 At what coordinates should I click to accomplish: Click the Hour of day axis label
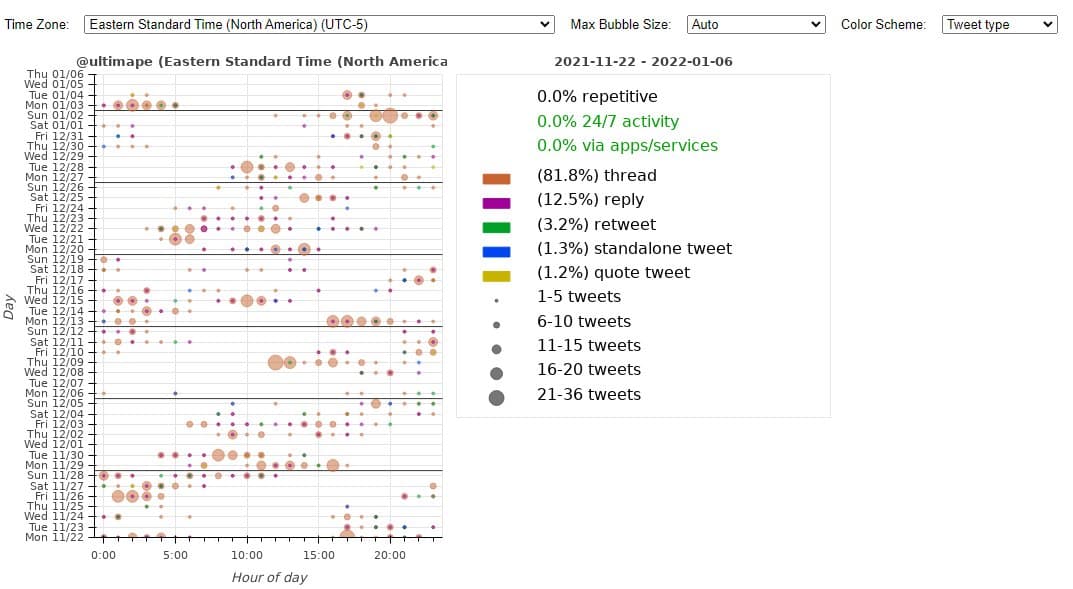[269, 577]
